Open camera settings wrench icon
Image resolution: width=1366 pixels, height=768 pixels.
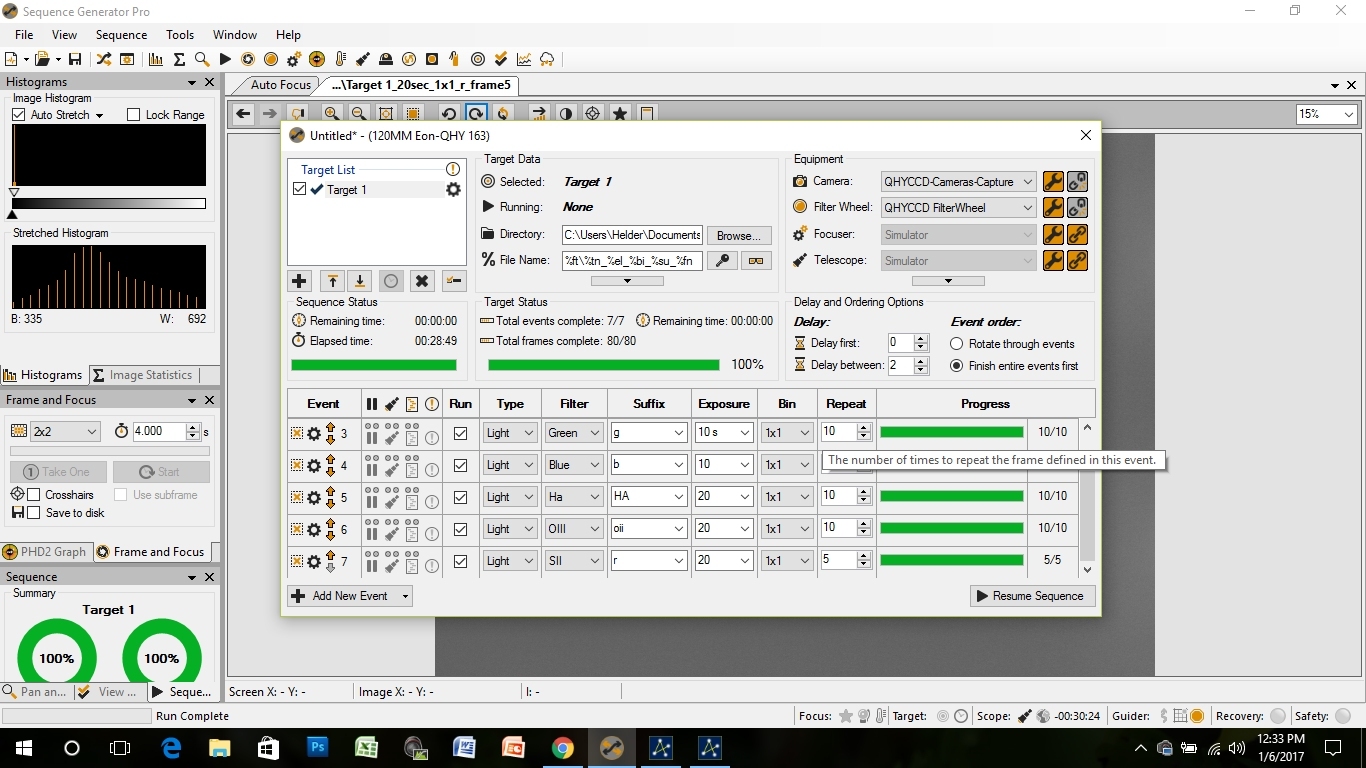[1053, 182]
